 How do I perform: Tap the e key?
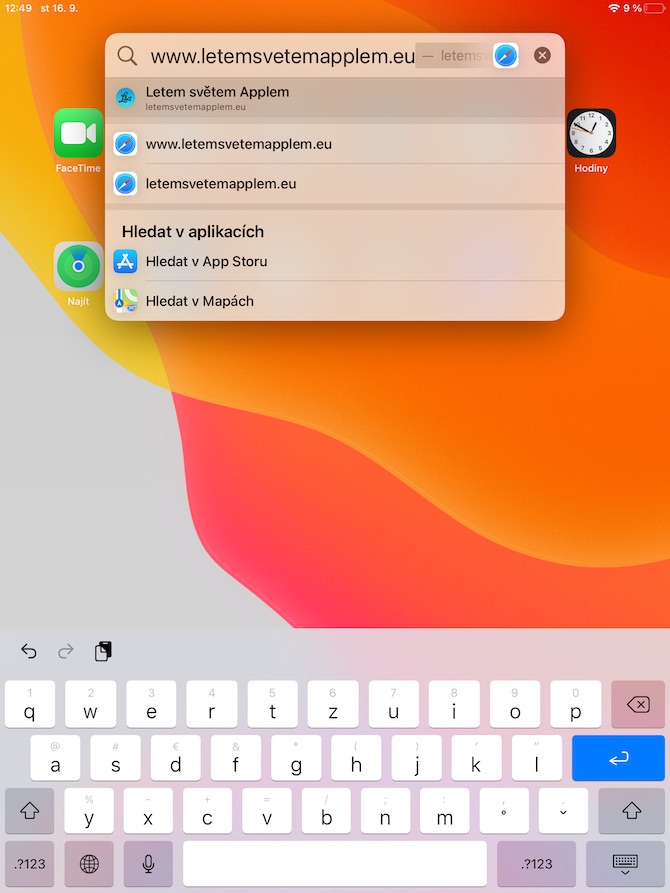click(151, 704)
